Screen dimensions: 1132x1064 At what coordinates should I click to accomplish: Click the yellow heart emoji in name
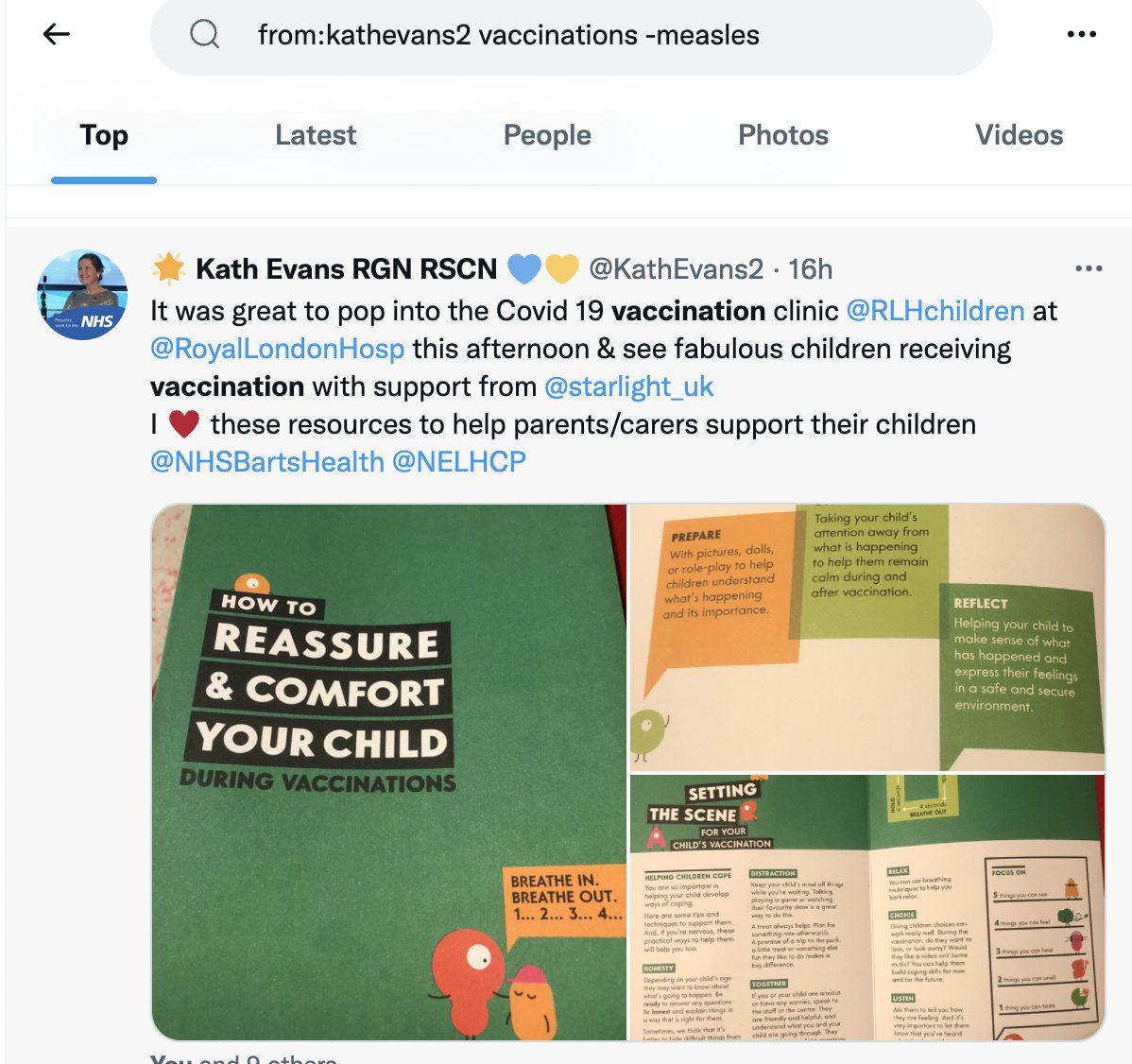561,269
